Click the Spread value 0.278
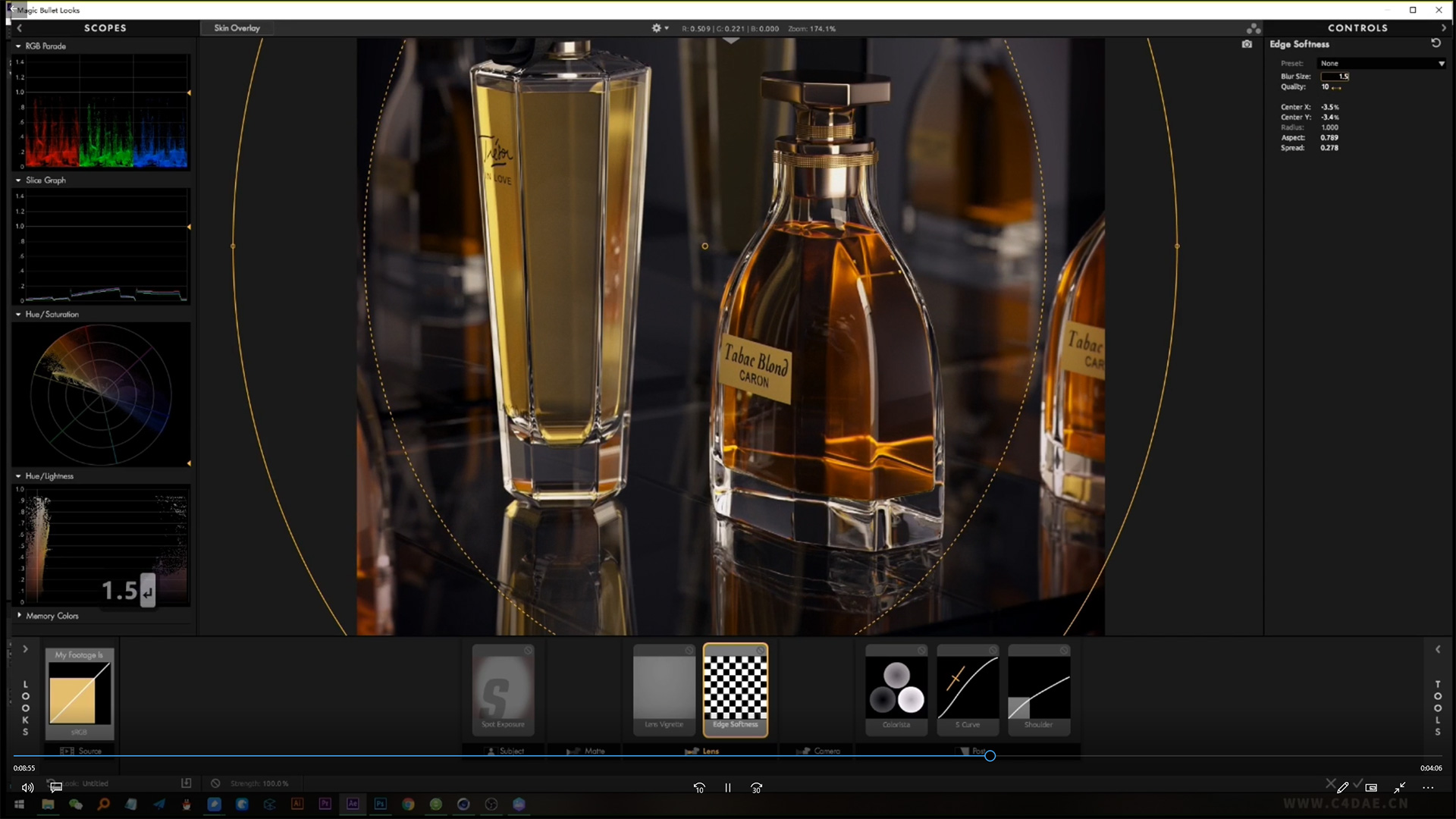 (x=1329, y=148)
